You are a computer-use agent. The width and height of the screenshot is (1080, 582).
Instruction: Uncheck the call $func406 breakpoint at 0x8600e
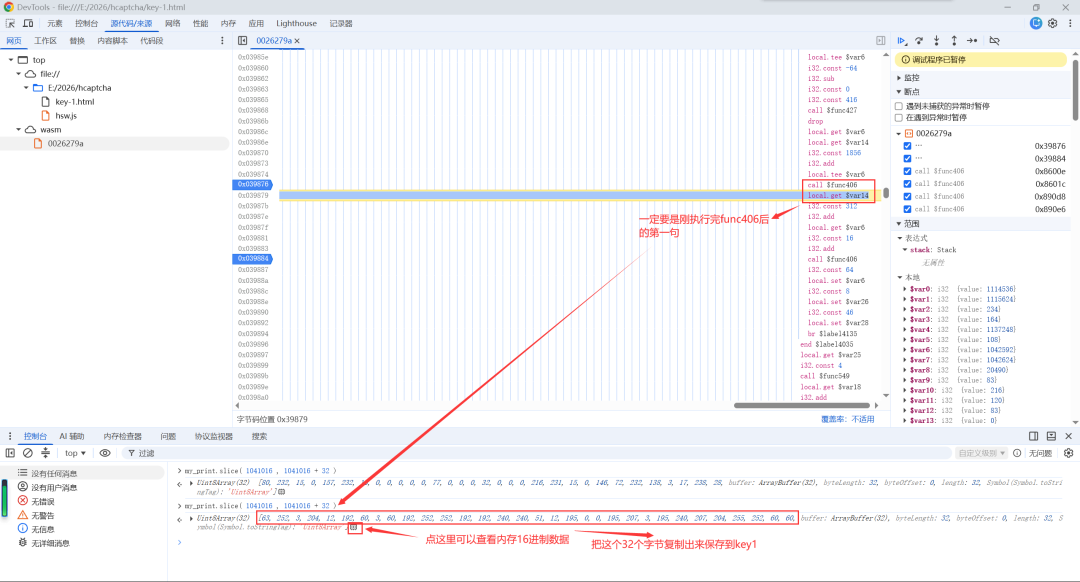tap(907, 171)
